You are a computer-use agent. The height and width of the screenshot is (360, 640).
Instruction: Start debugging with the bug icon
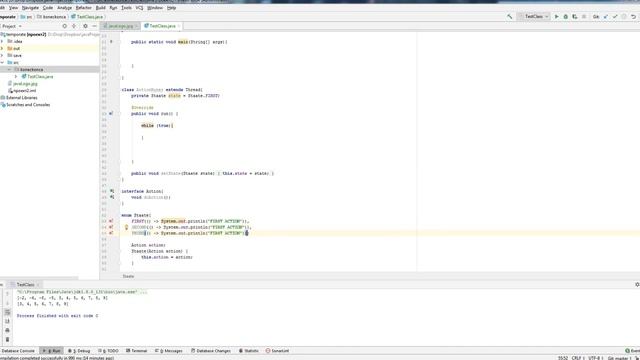[x=566, y=17]
